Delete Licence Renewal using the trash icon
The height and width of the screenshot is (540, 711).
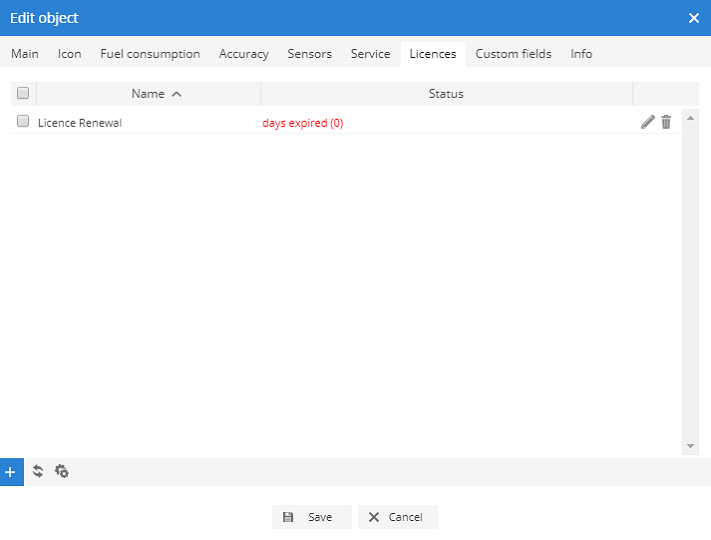[x=666, y=122]
